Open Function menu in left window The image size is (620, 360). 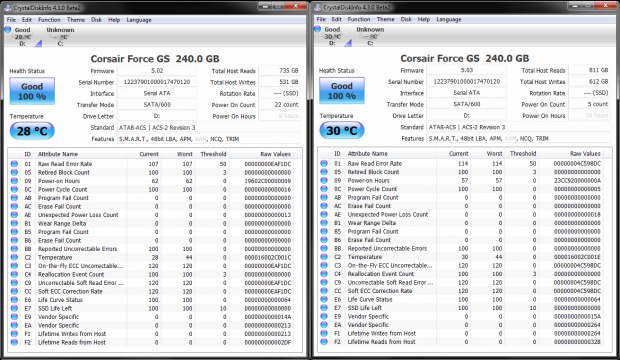(x=49, y=20)
